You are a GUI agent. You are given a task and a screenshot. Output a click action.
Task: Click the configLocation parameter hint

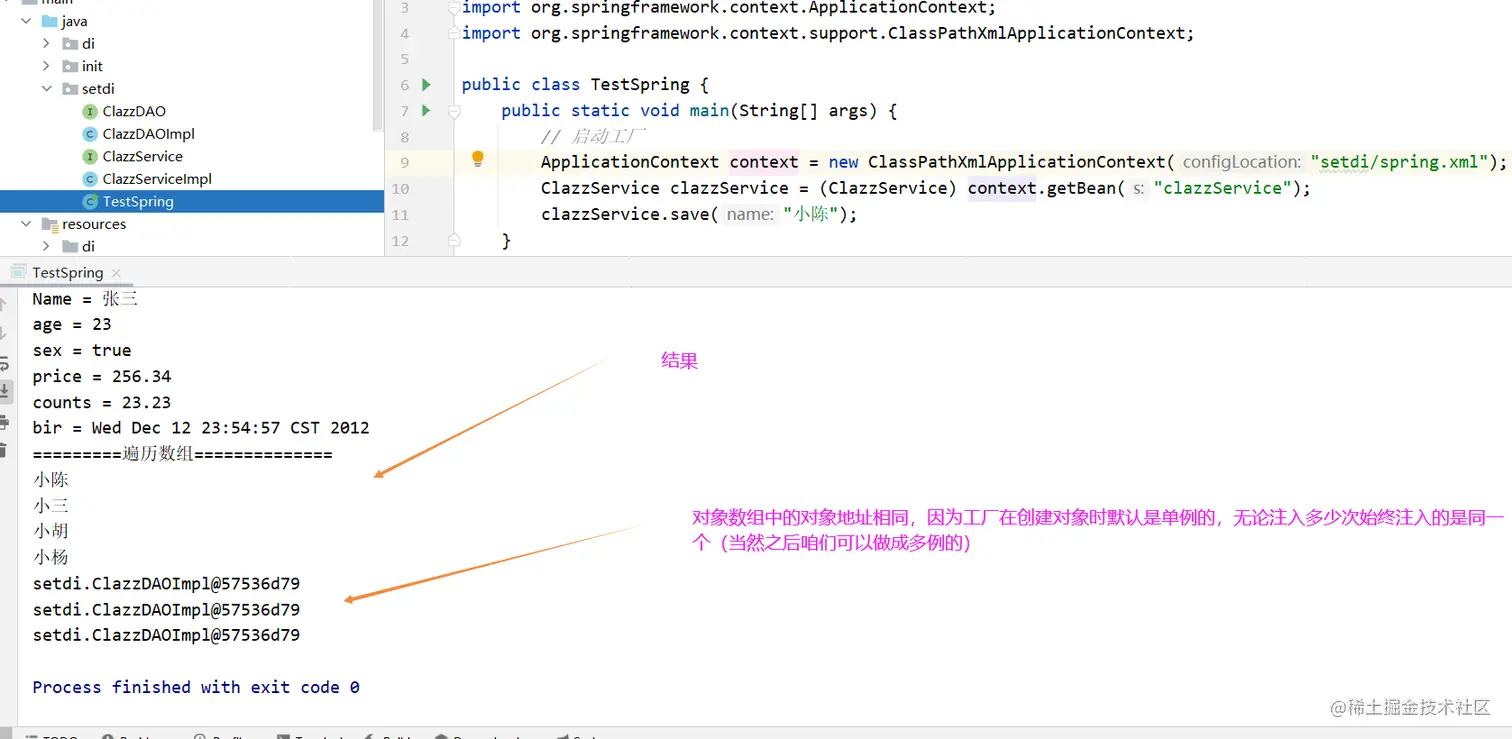tap(1241, 162)
